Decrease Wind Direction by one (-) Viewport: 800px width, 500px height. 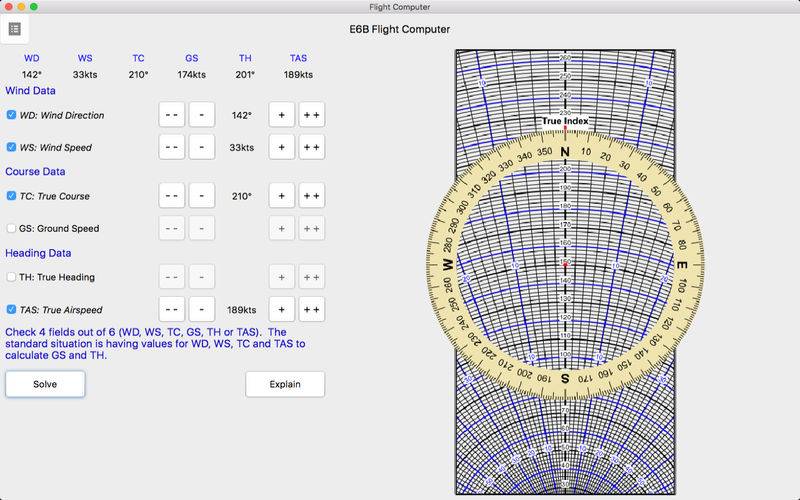pyautogui.click(x=202, y=115)
